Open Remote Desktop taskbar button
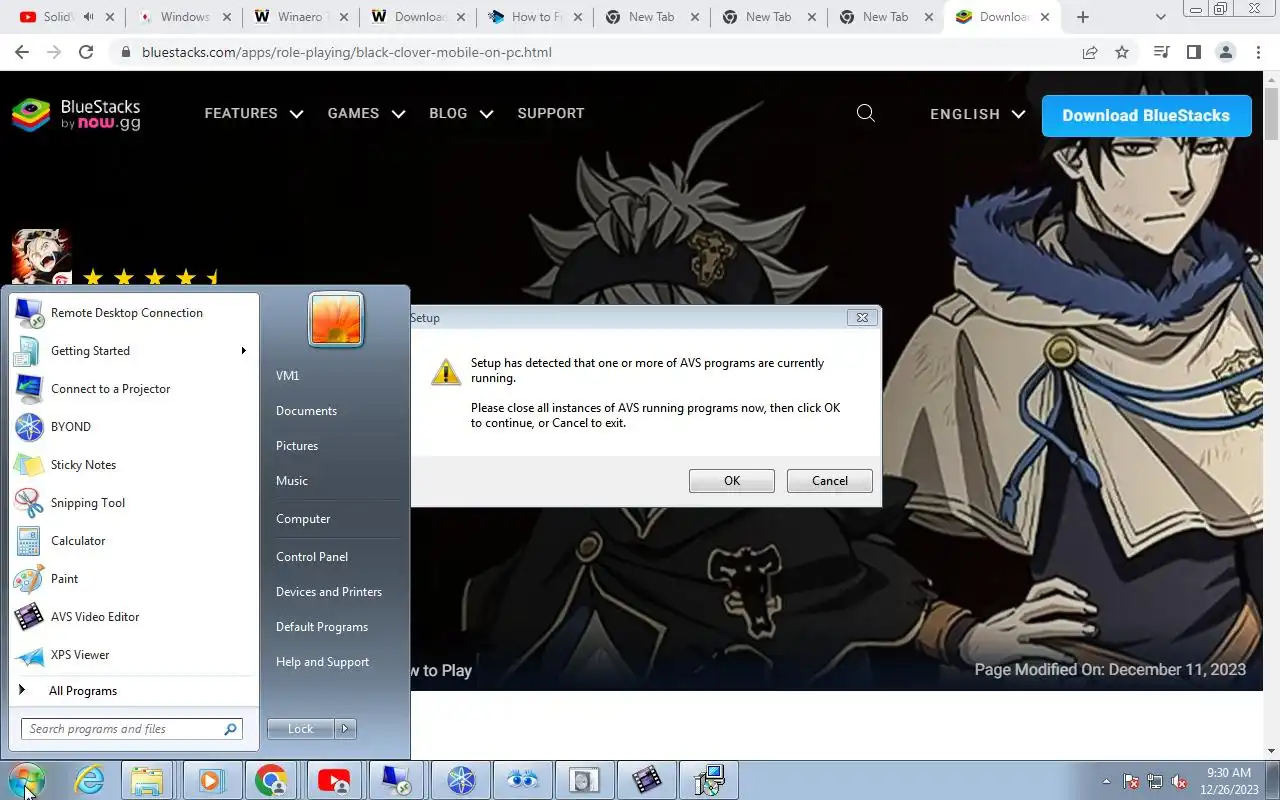 tap(396, 780)
